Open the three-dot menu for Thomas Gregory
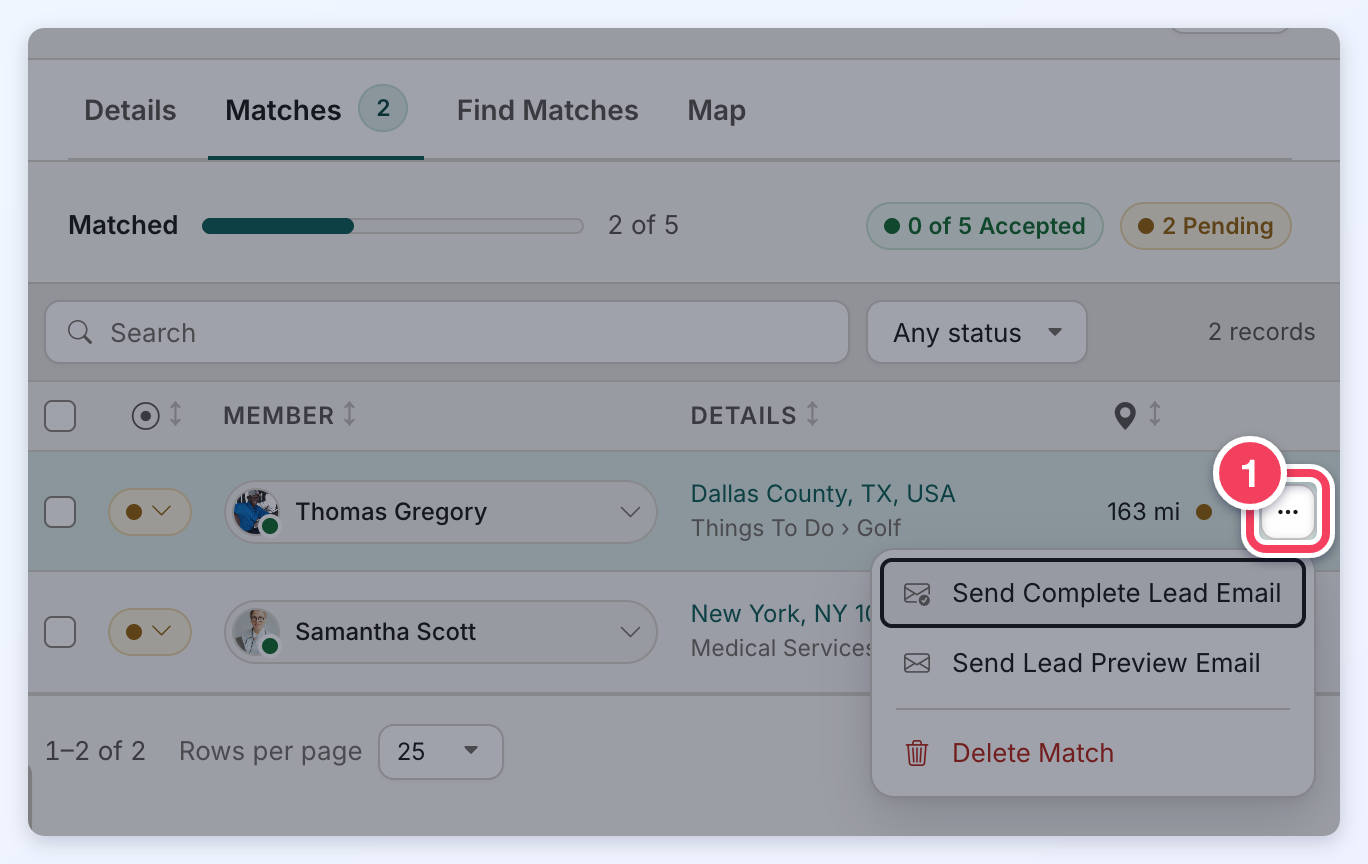1368x864 pixels. click(1288, 512)
